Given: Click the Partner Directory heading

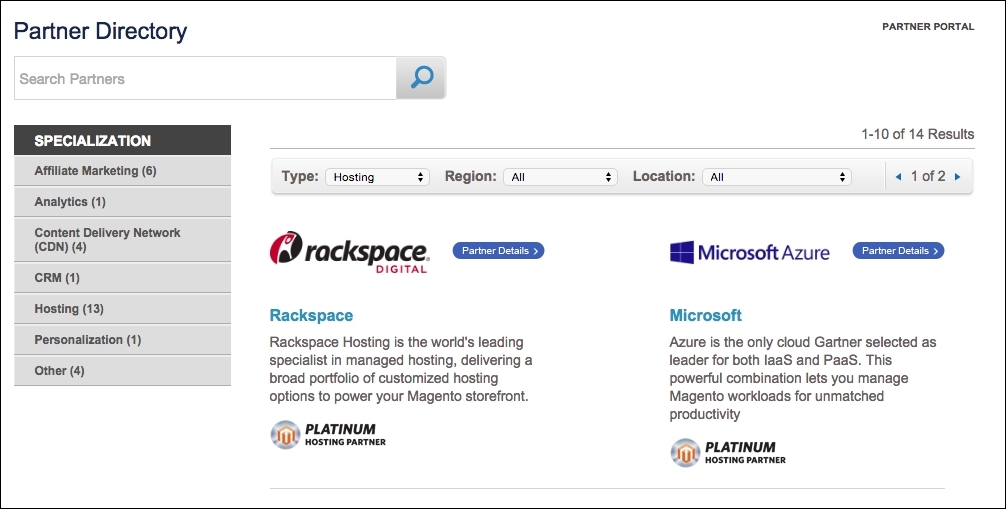Looking at the screenshot, I should point(101,31).
